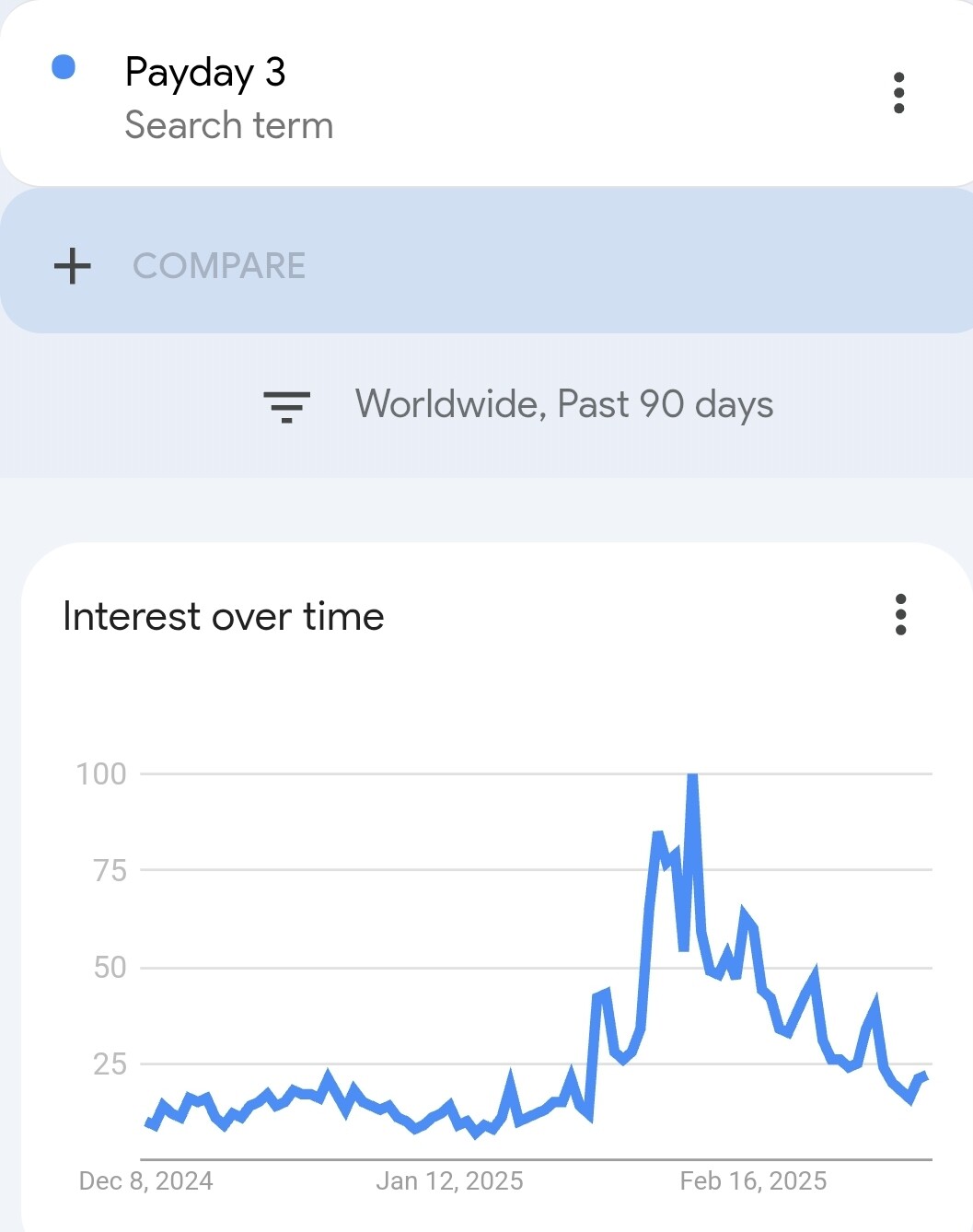Click the 75 value axis label
Image resolution: width=973 pixels, height=1232 pixels.
[110, 870]
